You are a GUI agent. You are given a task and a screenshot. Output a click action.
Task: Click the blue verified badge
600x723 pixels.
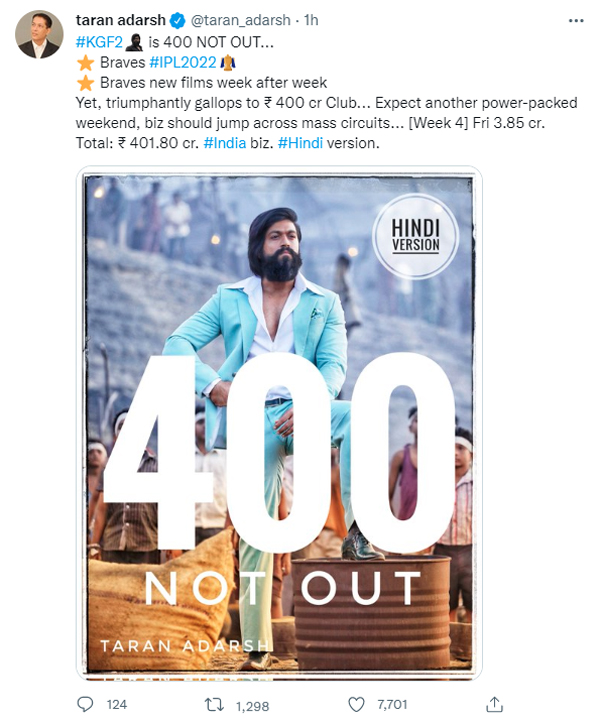tap(178, 21)
